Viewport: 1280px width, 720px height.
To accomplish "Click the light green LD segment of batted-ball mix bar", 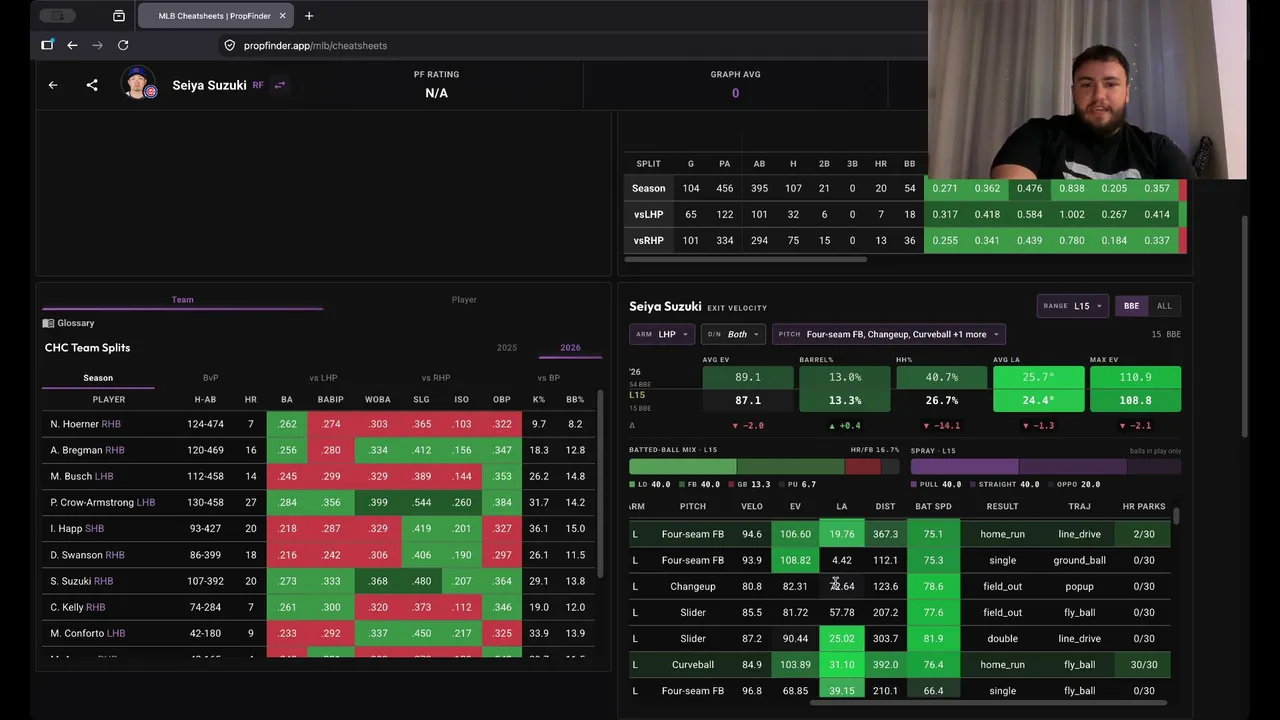I will coord(682,466).
